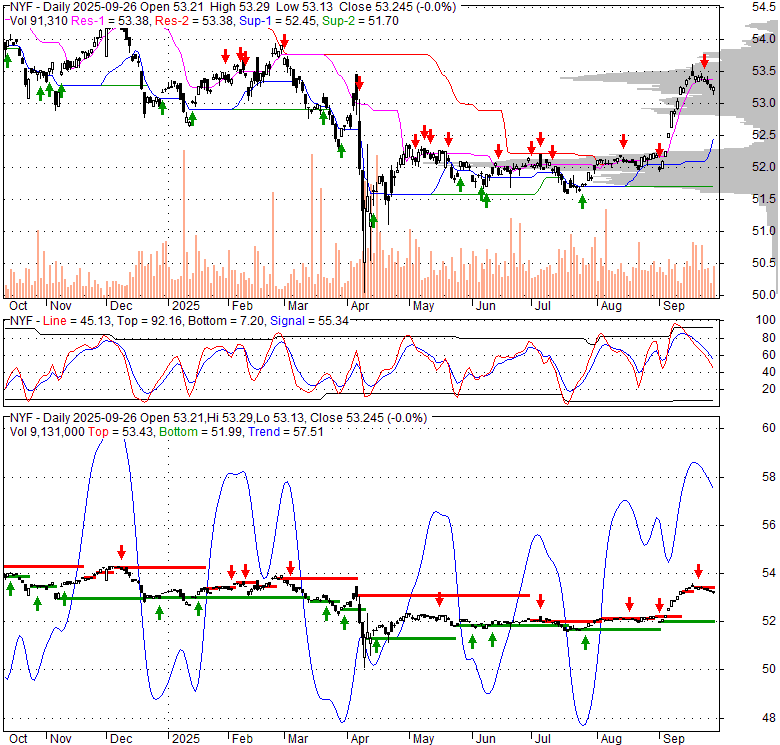The height and width of the screenshot is (745, 780).
Task: Click the 20 label on oscillator axis
Action: 769,389
